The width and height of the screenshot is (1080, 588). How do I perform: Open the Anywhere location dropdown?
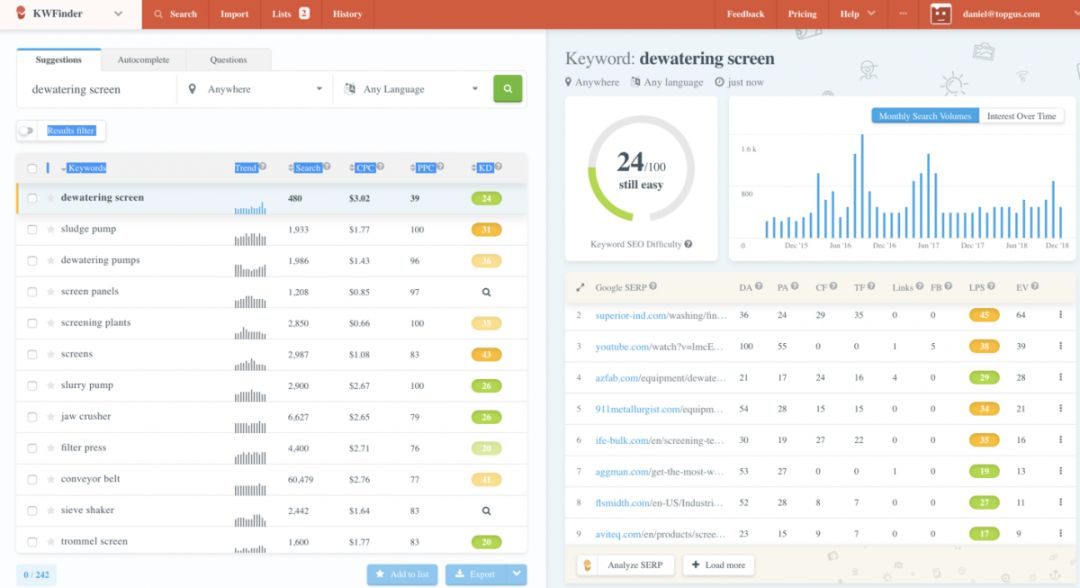(x=256, y=89)
